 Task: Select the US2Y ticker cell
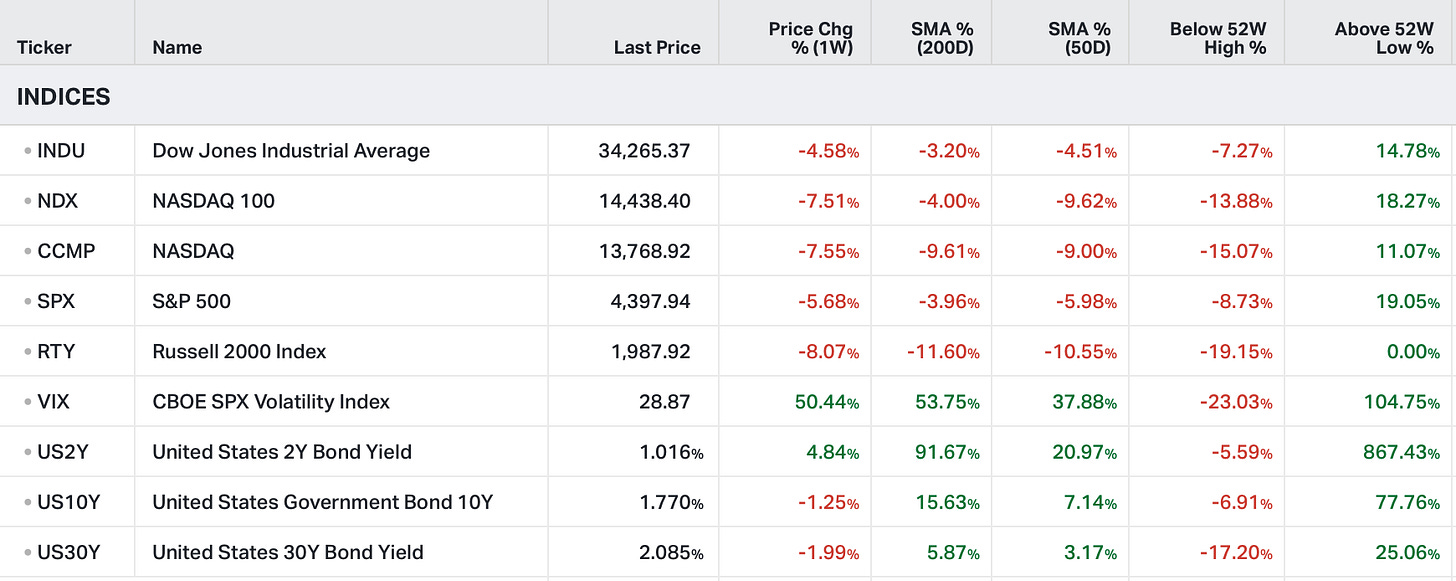point(62,451)
